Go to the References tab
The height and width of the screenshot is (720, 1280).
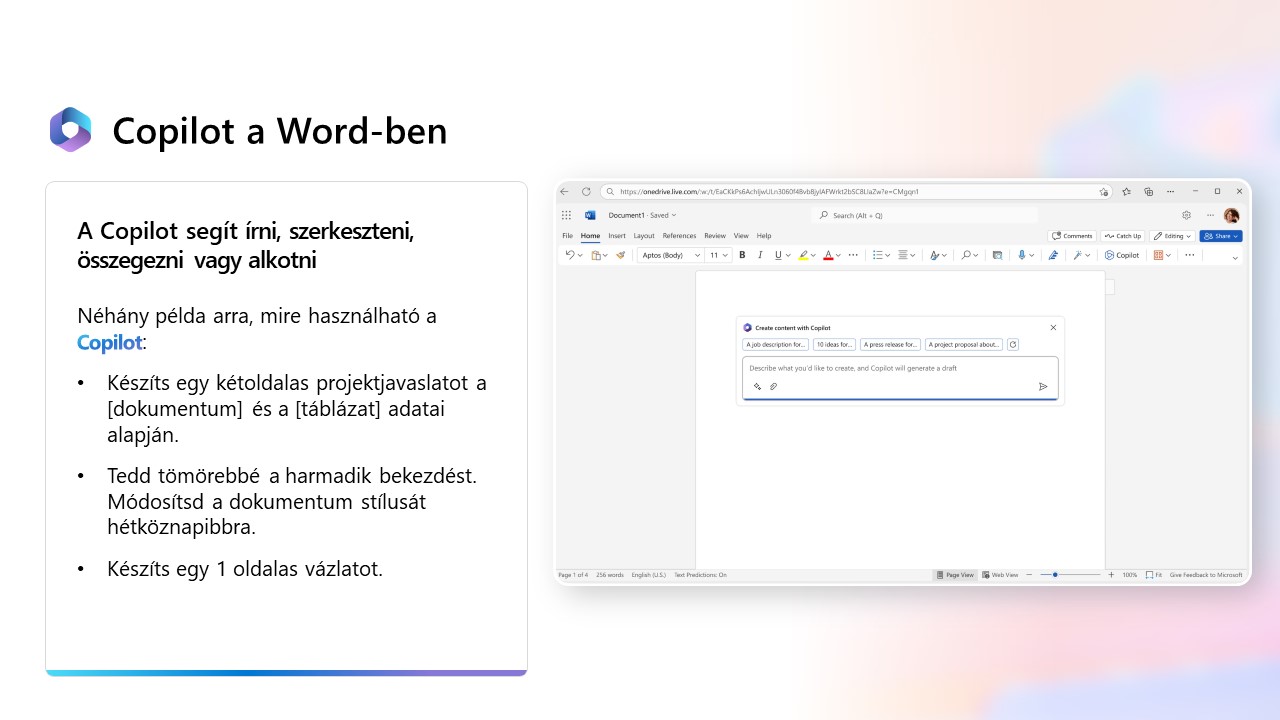pos(679,236)
